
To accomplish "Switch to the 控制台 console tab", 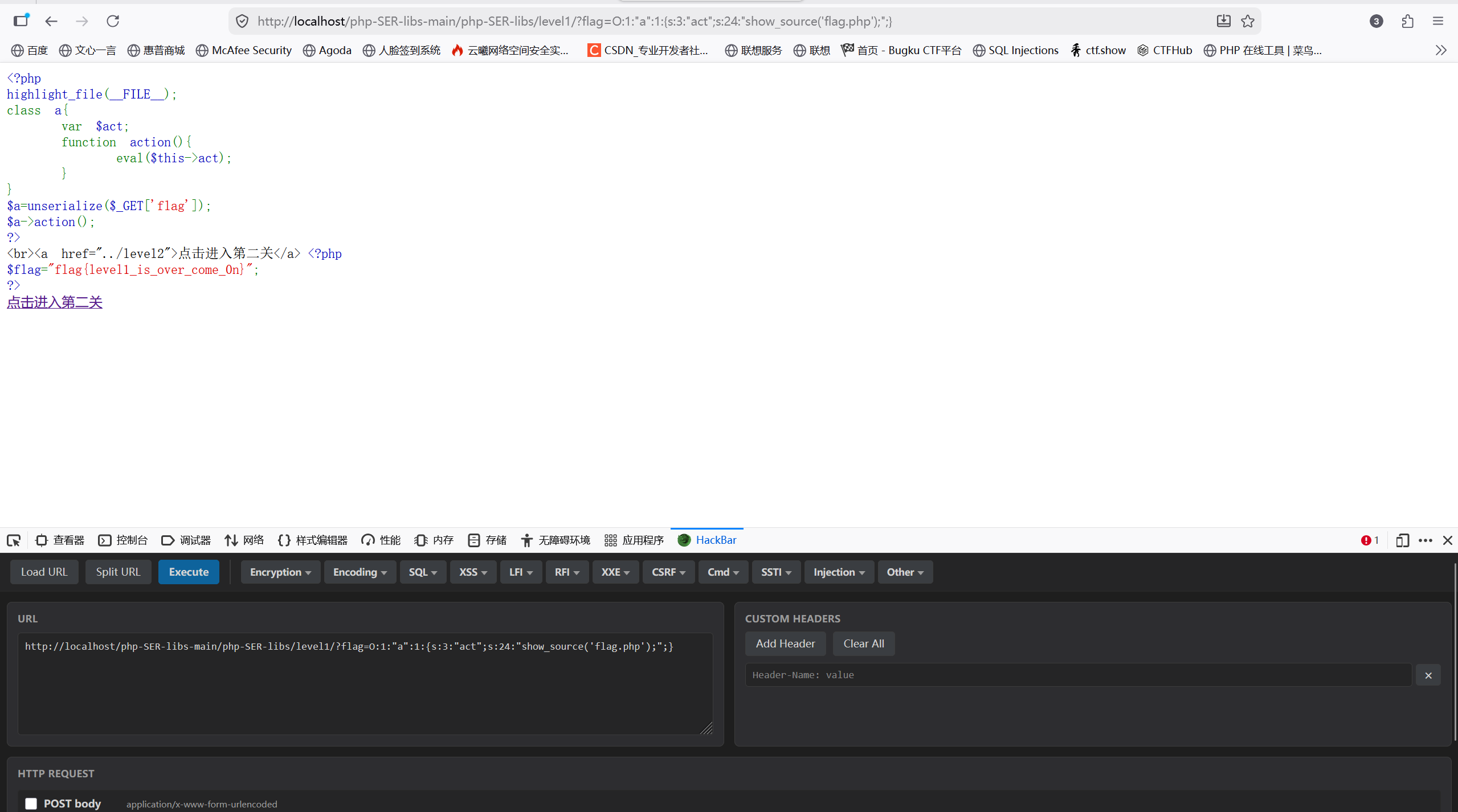I will tap(123, 540).
